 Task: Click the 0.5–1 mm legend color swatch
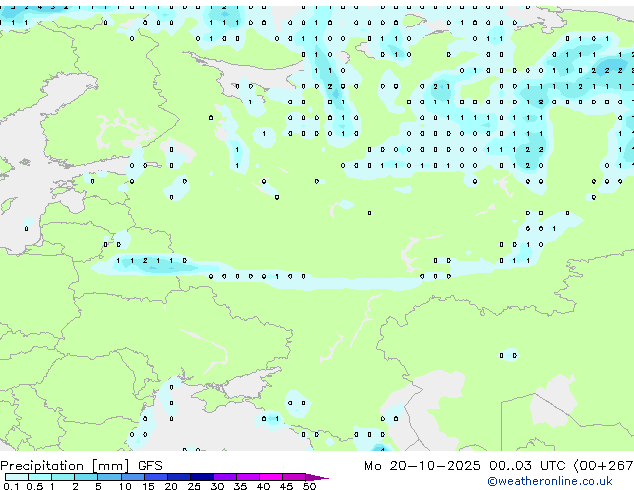[x=40, y=477]
